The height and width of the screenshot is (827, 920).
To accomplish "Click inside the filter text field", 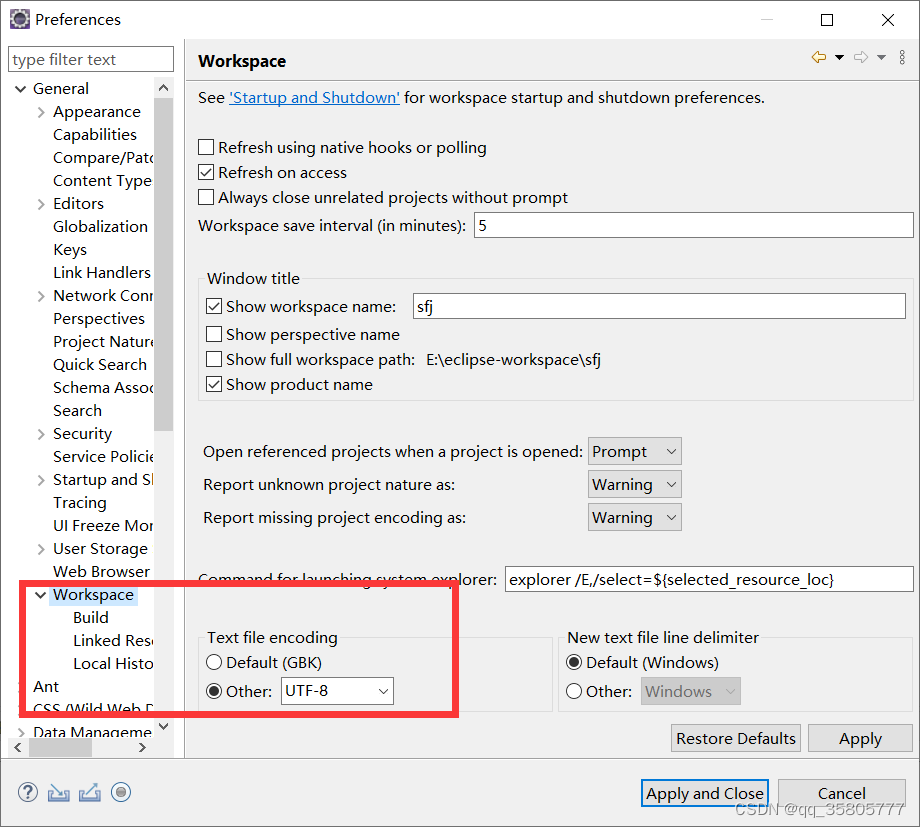I will tap(90, 59).
